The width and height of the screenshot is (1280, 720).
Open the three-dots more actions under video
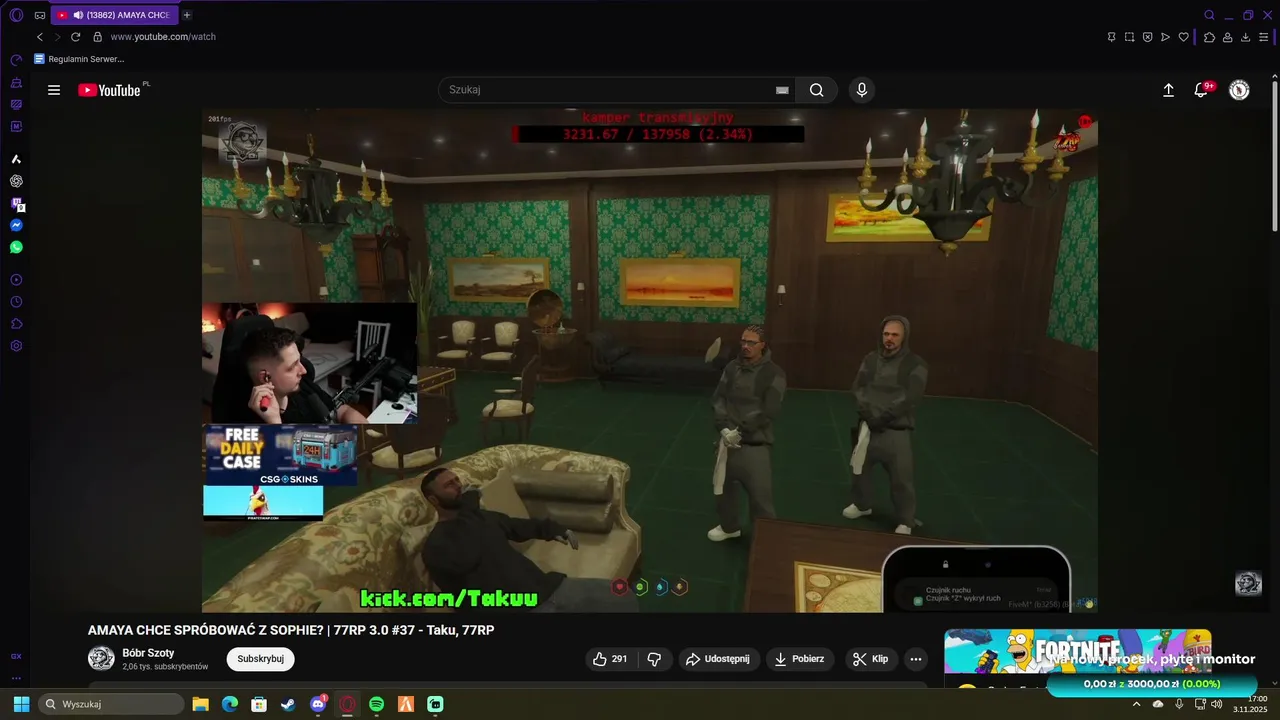pyautogui.click(x=915, y=659)
